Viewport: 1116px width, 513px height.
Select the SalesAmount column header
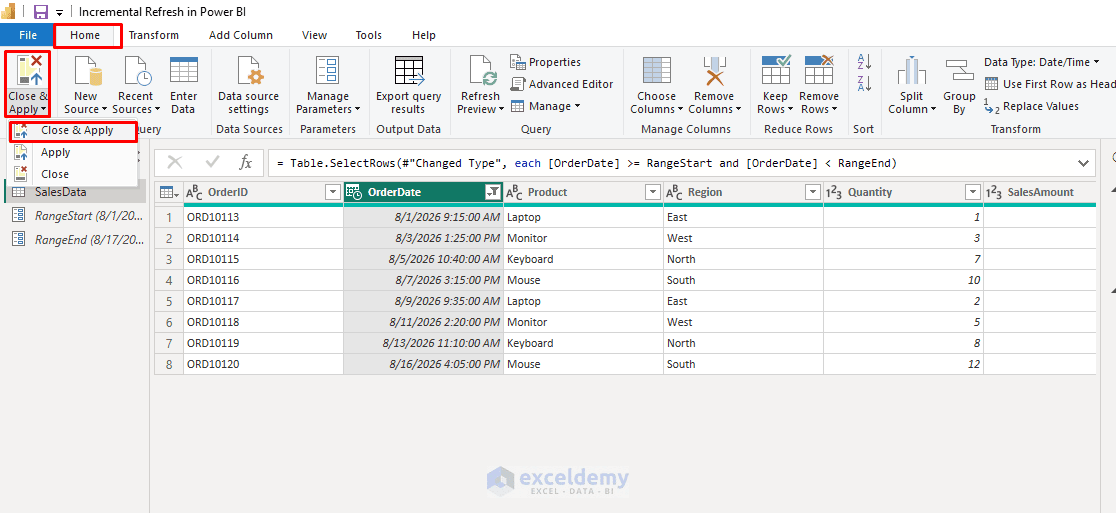[x=1040, y=192]
